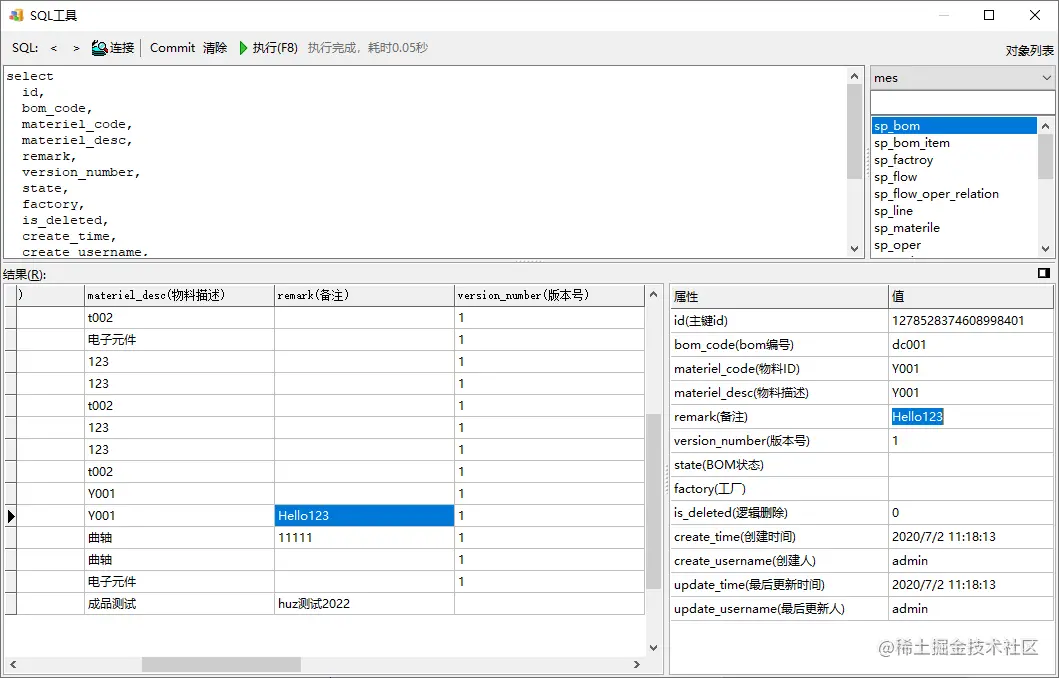Click results grid horizontal scroll left arrow

(x=12, y=664)
